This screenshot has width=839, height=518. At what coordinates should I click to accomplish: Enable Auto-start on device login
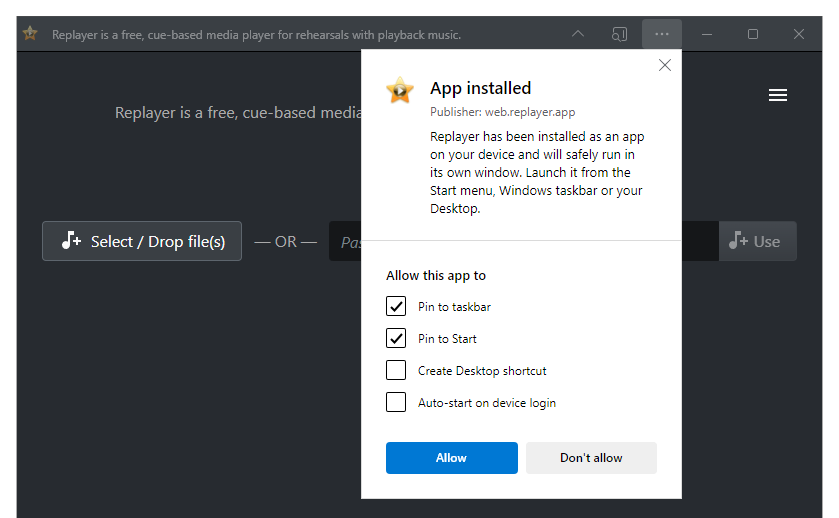coord(396,402)
